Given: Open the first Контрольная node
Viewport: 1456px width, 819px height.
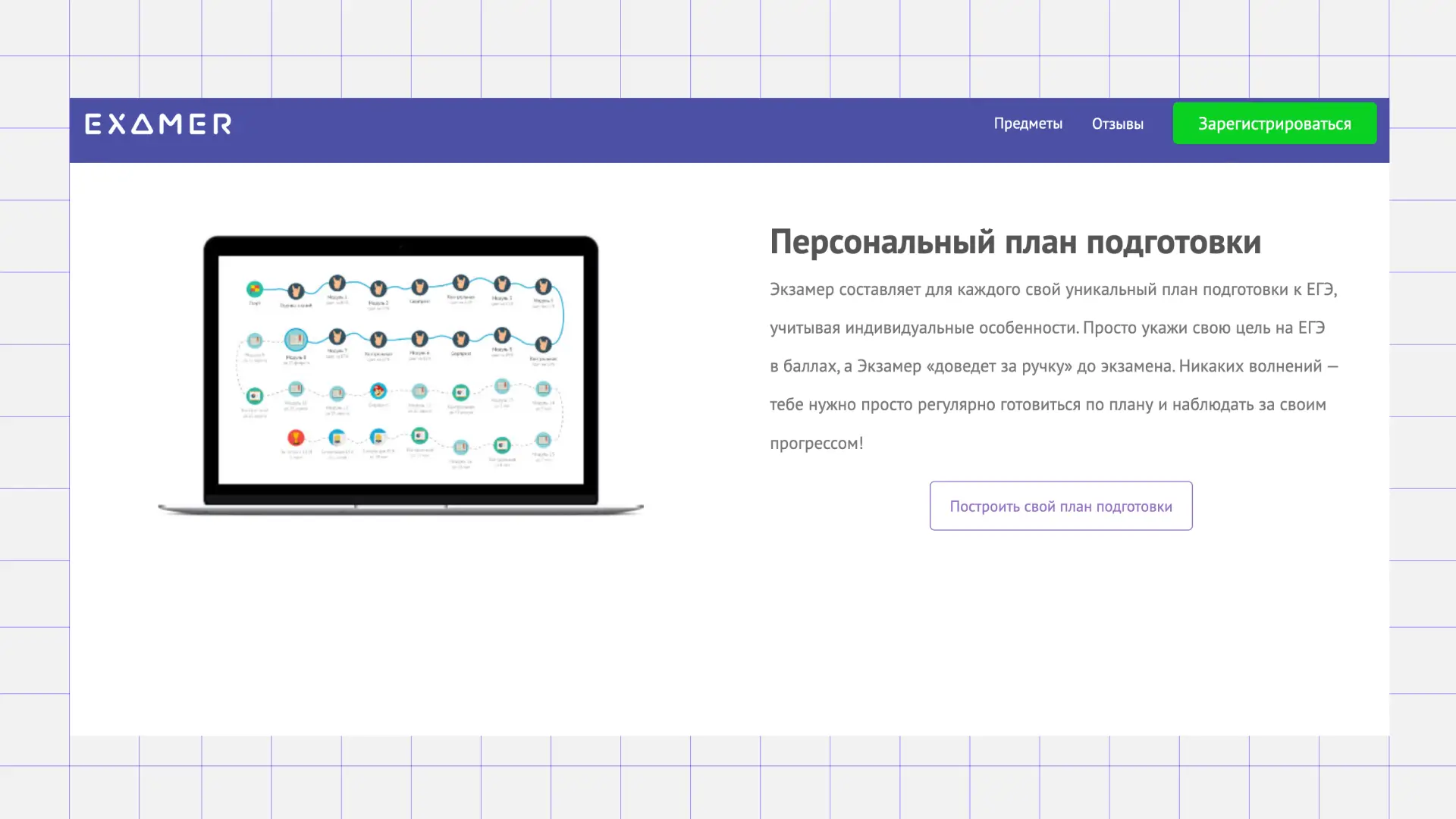Looking at the screenshot, I should coord(461,282).
